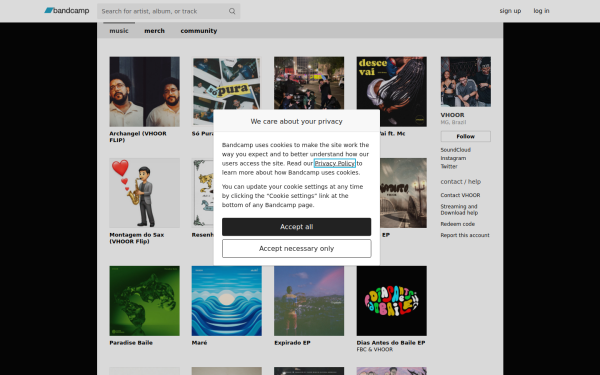Viewport: 600px width, 375px height.
Task: Open the Archangel (VHOOR FLIP) album cover
Action: tap(144, 92)
